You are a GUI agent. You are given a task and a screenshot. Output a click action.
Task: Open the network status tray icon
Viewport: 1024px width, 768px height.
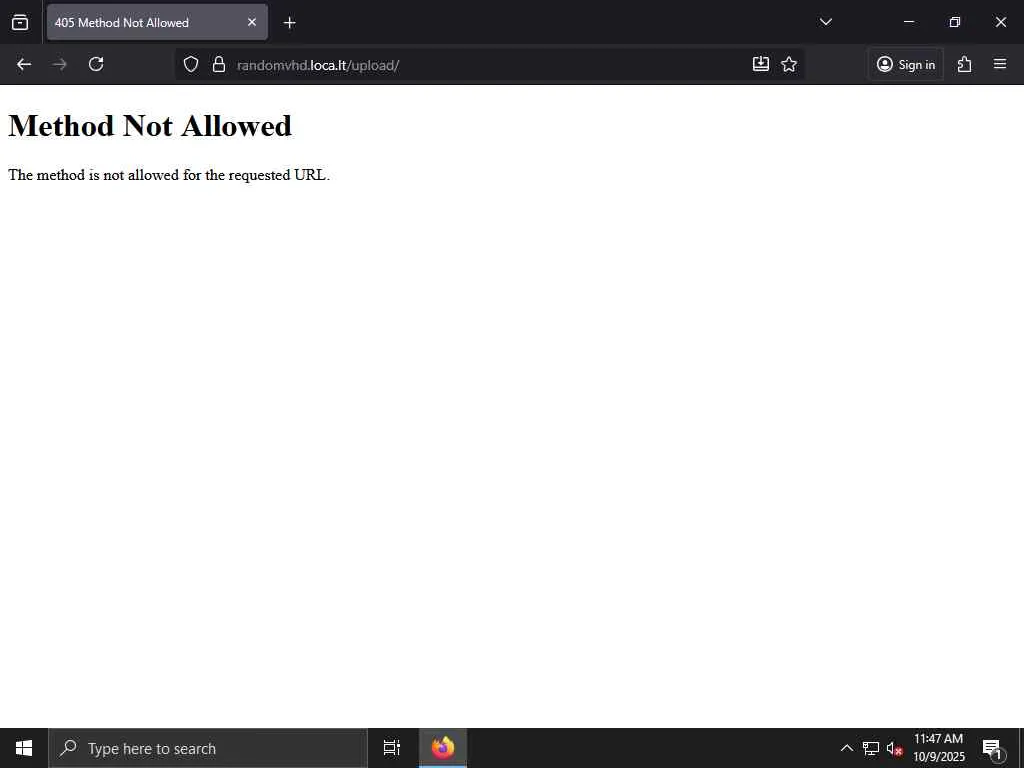(x=871, y=748)
